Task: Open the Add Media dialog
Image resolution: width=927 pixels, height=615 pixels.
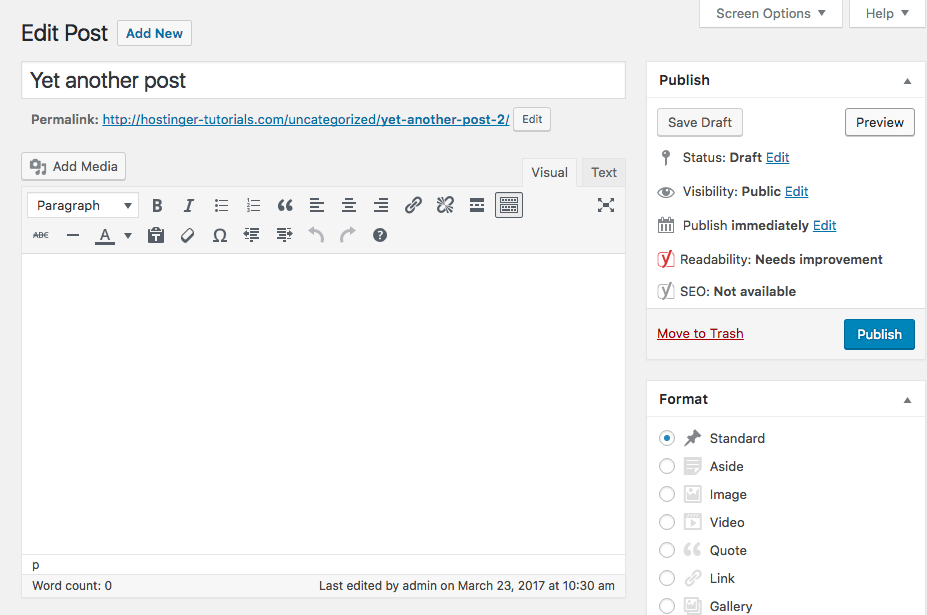Action: coord(73,166)
